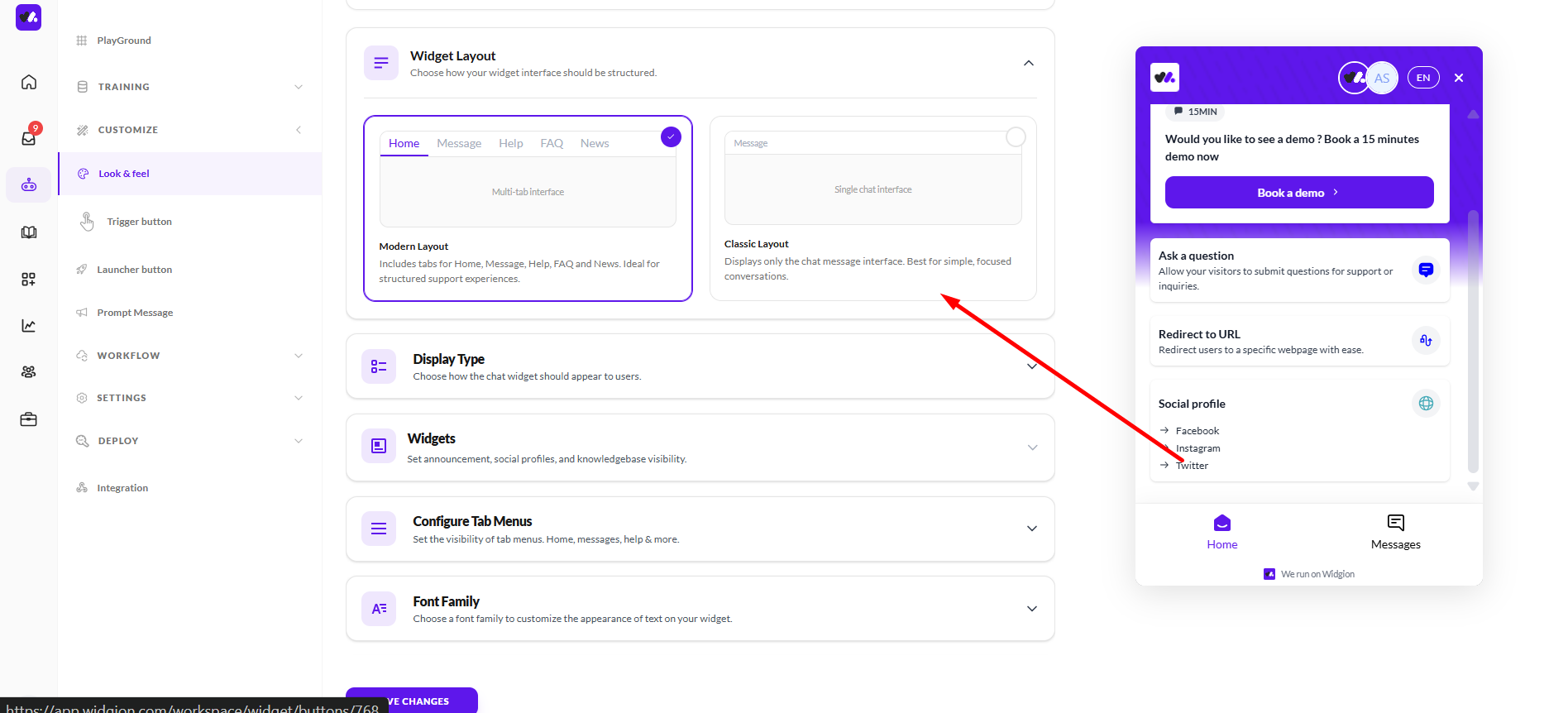The image size is (1568, 713).
Task: Click the globe icon in Social profile card
Action: (x=1426, y=404)
